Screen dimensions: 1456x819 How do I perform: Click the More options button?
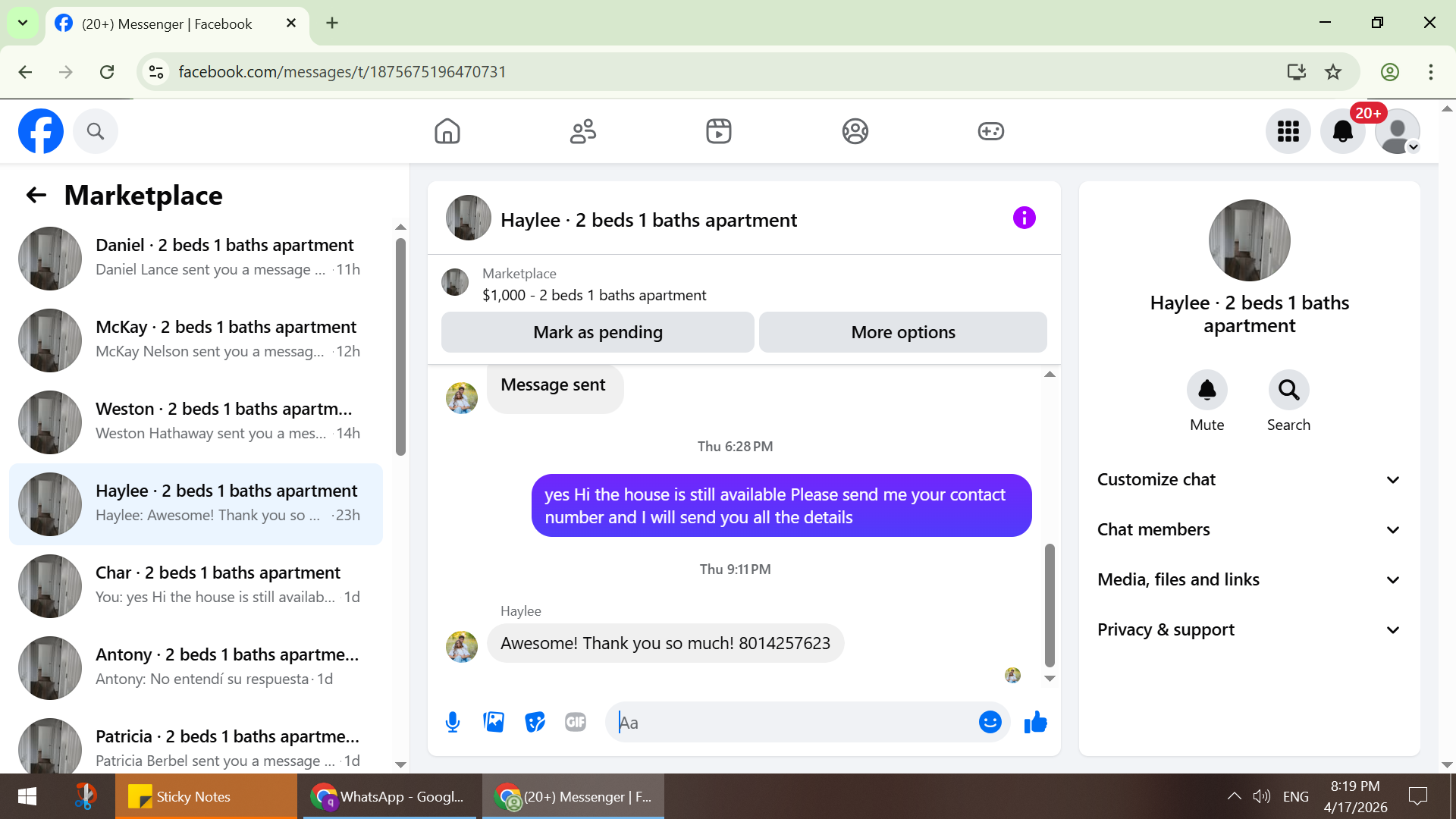pos(902,332)
